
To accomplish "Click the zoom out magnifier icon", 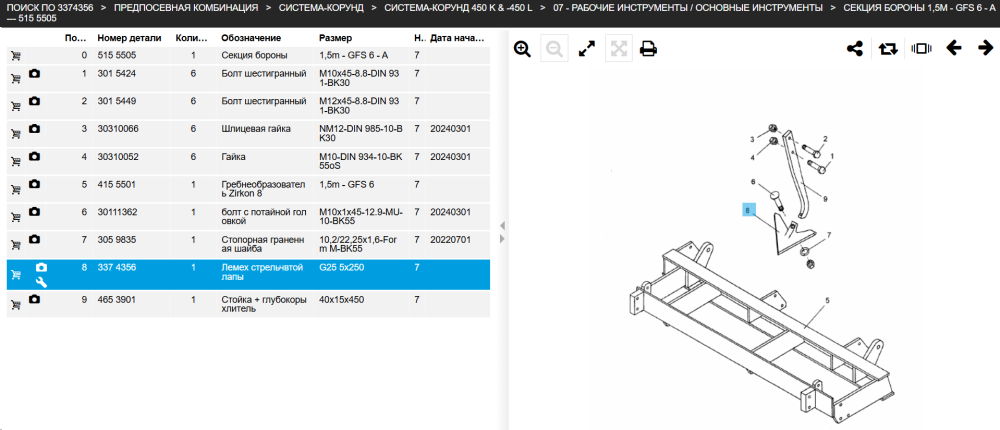I will pos(554,49).
